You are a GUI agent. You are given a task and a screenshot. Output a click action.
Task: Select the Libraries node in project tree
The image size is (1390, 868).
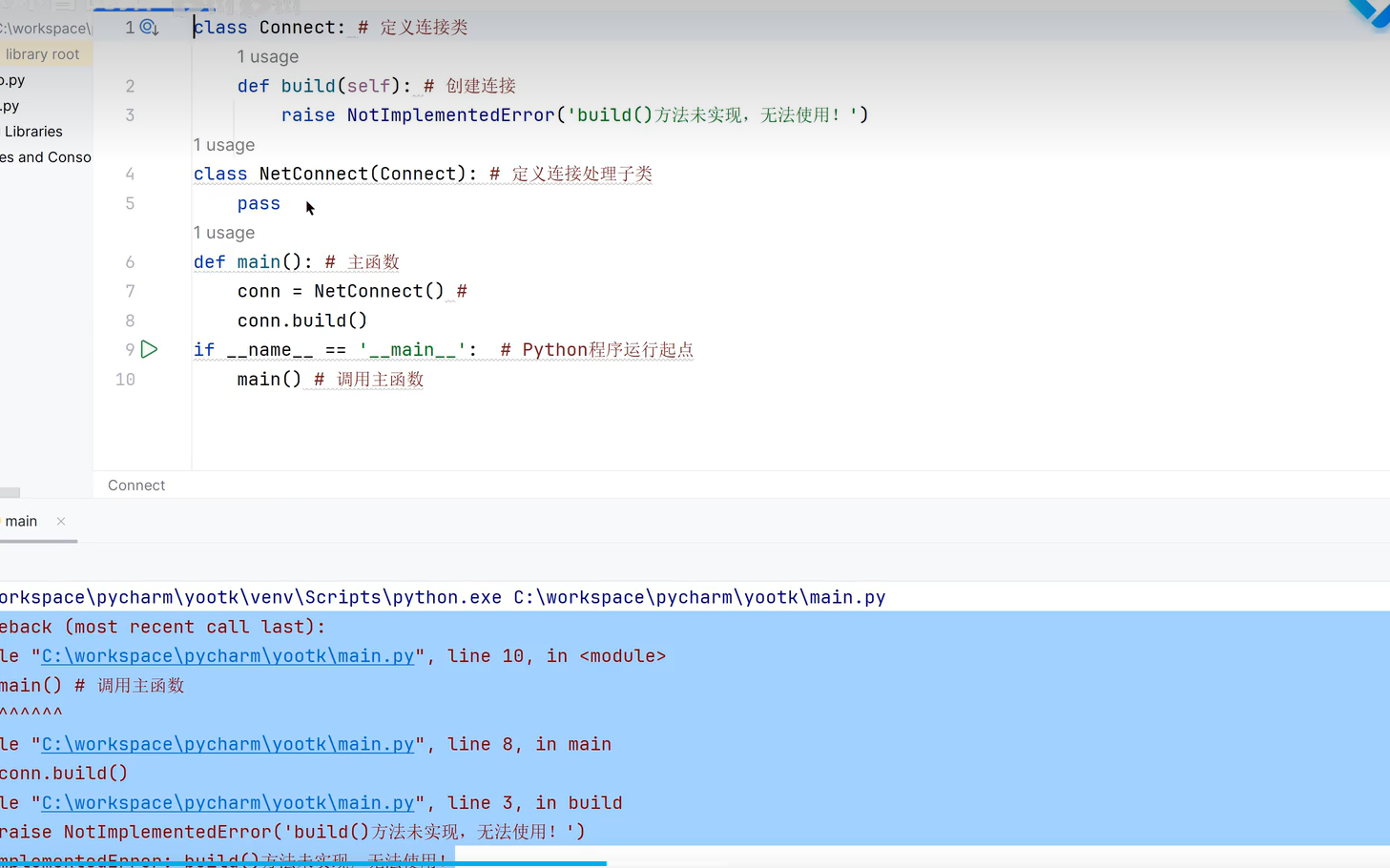click(x=33, y=132)
